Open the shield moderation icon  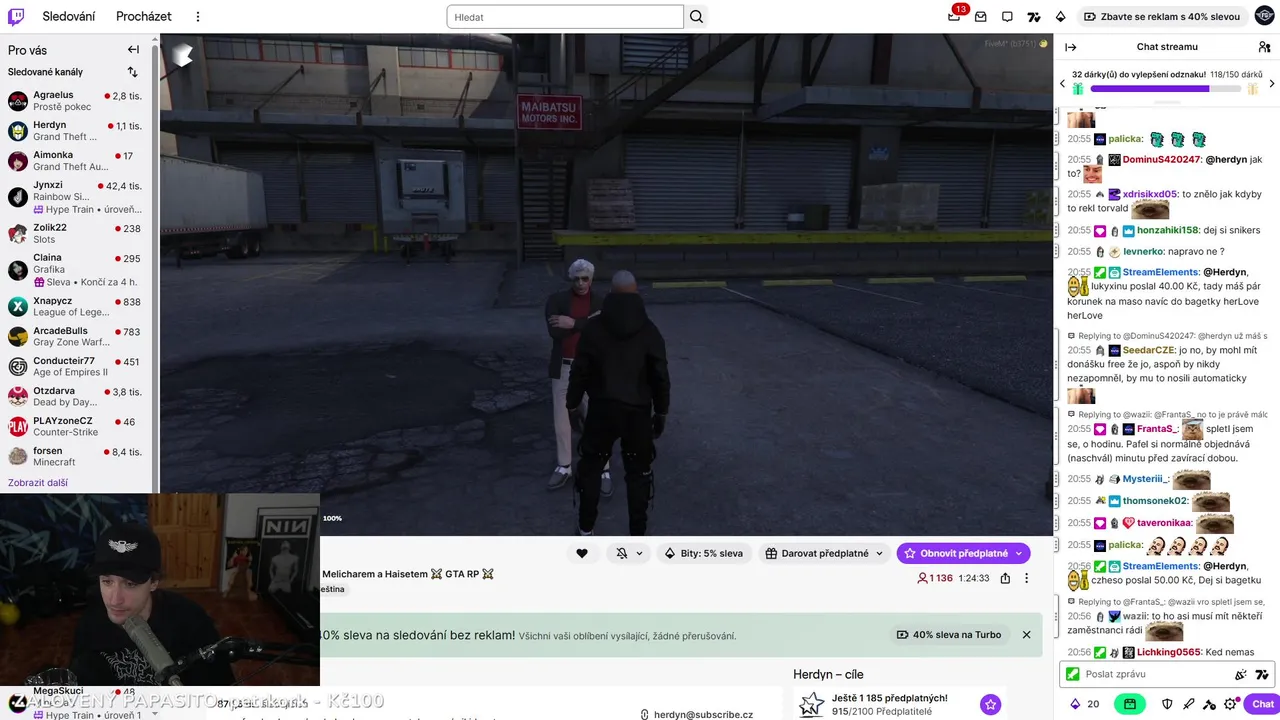pos(1169,704)
